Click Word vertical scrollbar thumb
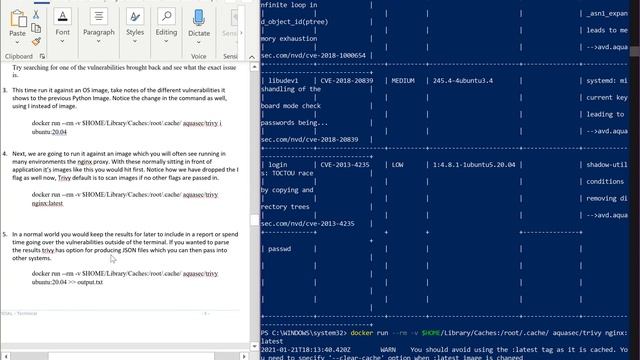The image size is (640, 360). [254, 220]
